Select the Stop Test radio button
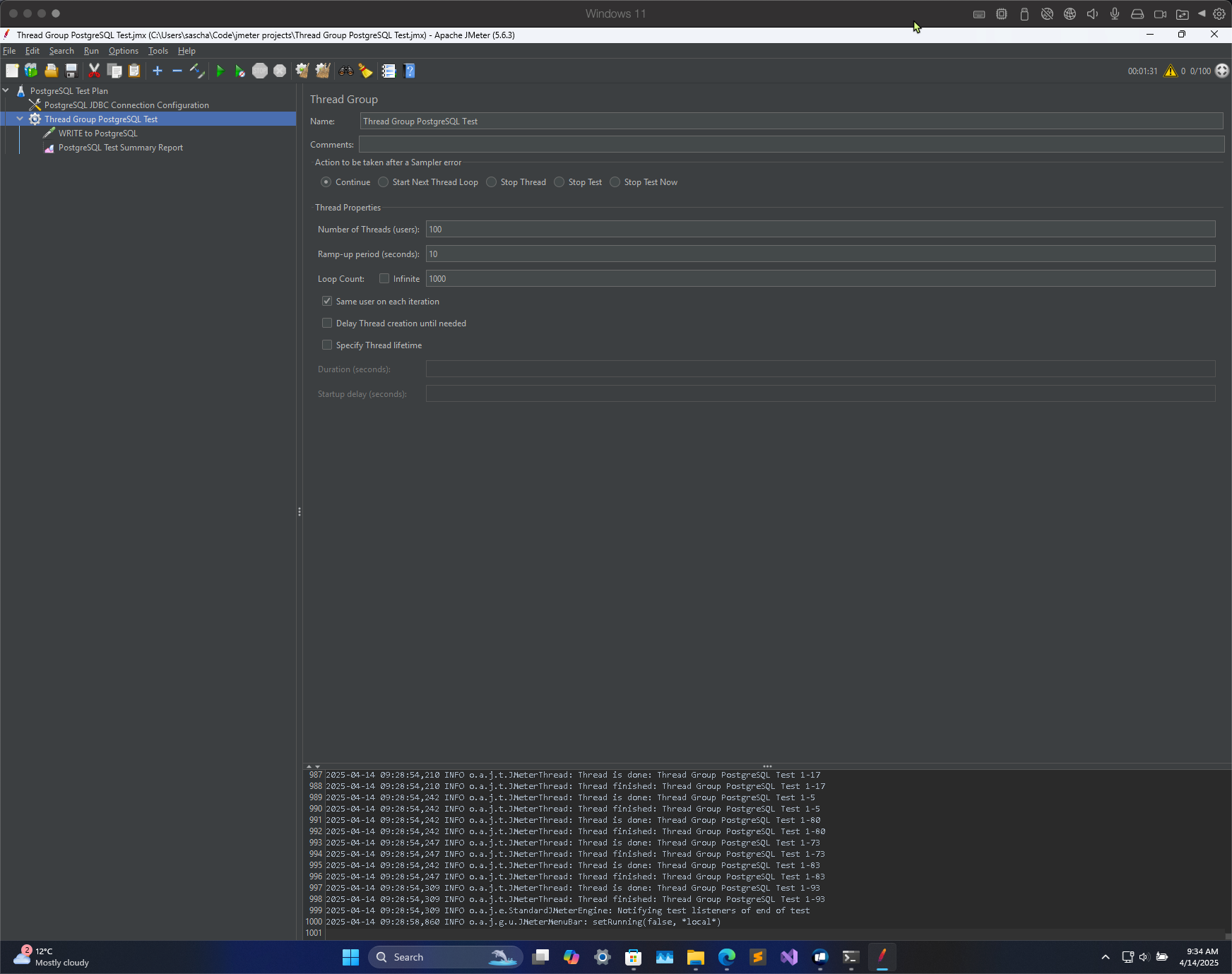 (559, 182)
